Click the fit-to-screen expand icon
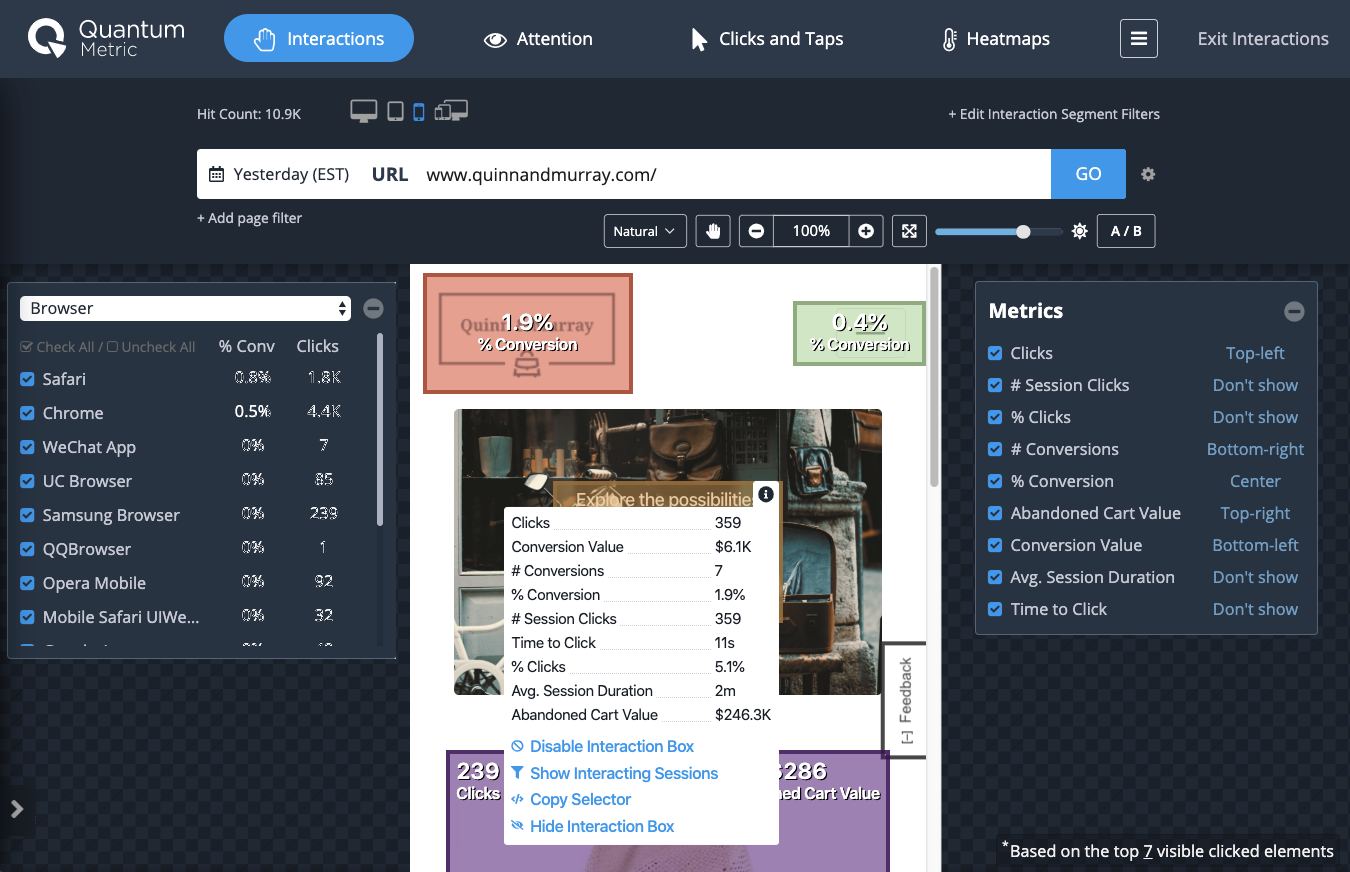This screenshot has width=1350, height=872. coord(909,231)
